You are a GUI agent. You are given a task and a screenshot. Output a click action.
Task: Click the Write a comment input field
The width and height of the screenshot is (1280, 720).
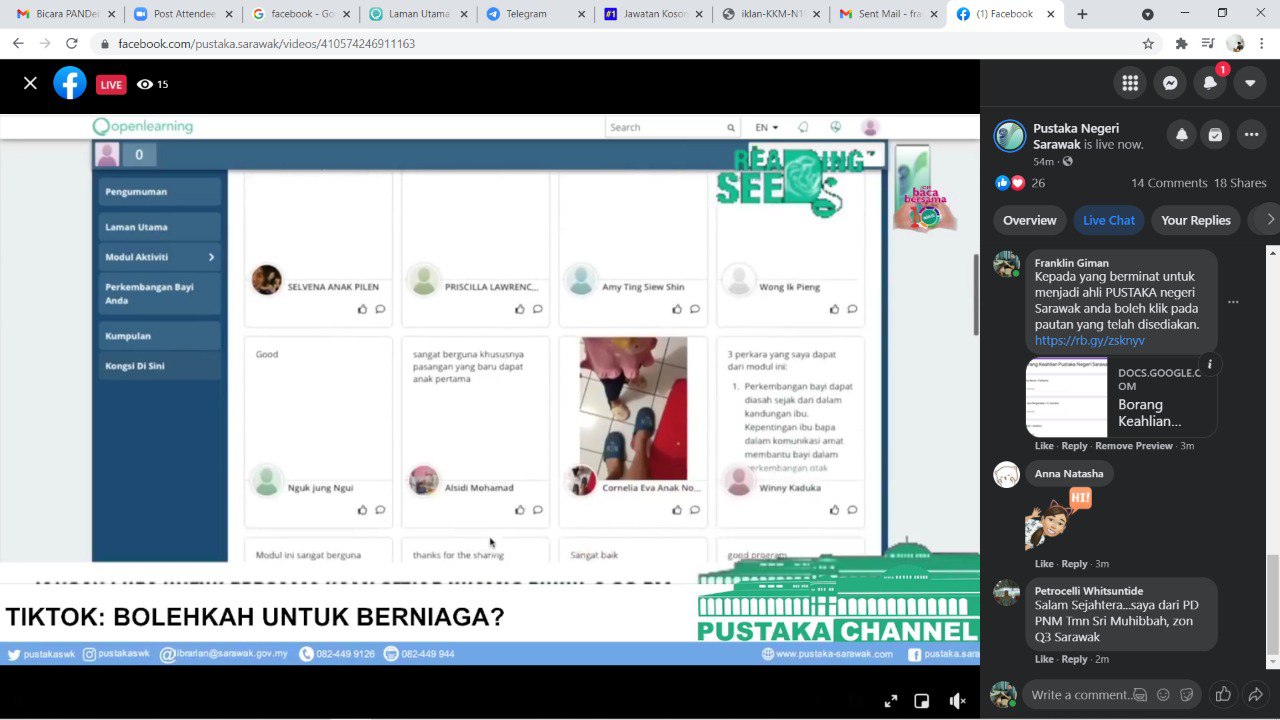pyautogui.click(x=1080, y=695)
